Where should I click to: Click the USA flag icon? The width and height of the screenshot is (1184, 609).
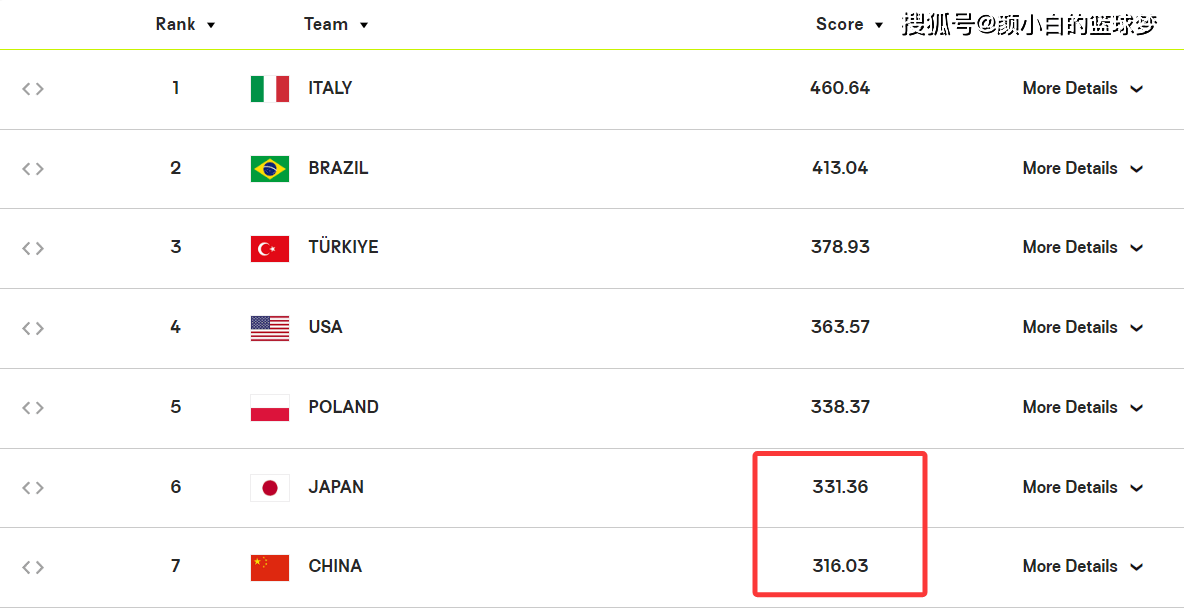270,328
